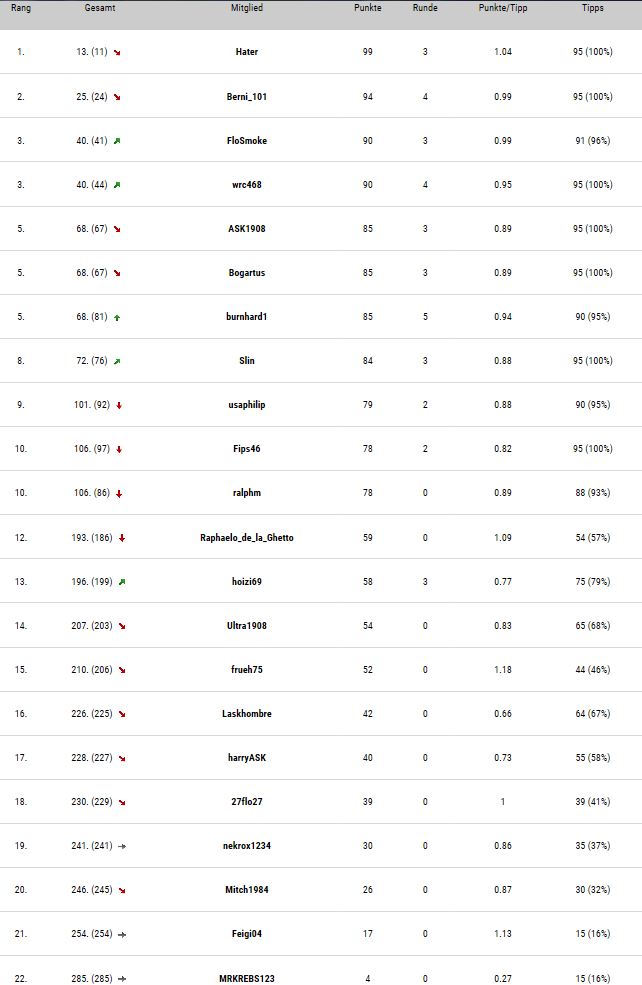Click the Punkte/Tipp column header
Screen dimensions: 642x985
tap(503, 8)
